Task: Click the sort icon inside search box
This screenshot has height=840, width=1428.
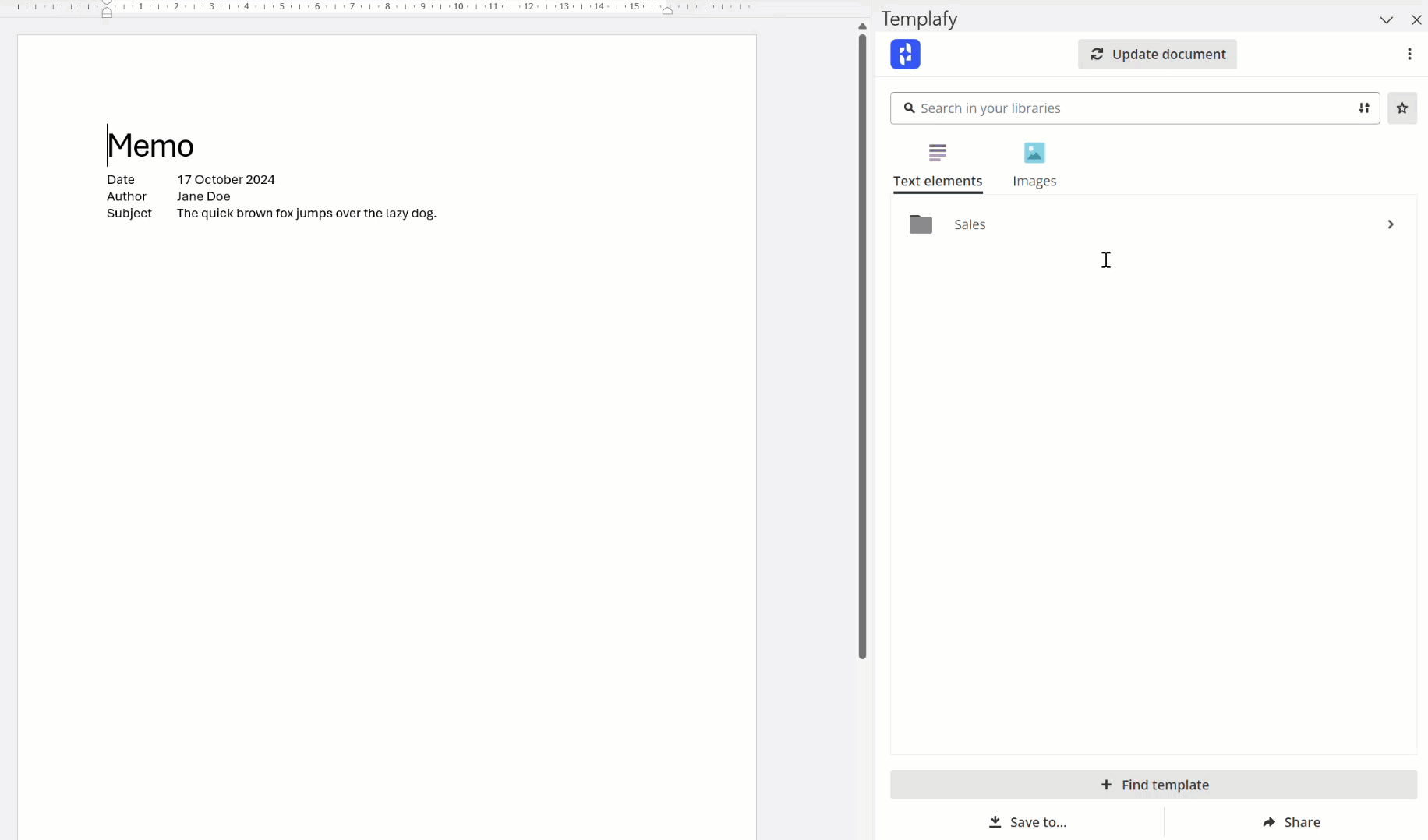Action: (1363, 108)
